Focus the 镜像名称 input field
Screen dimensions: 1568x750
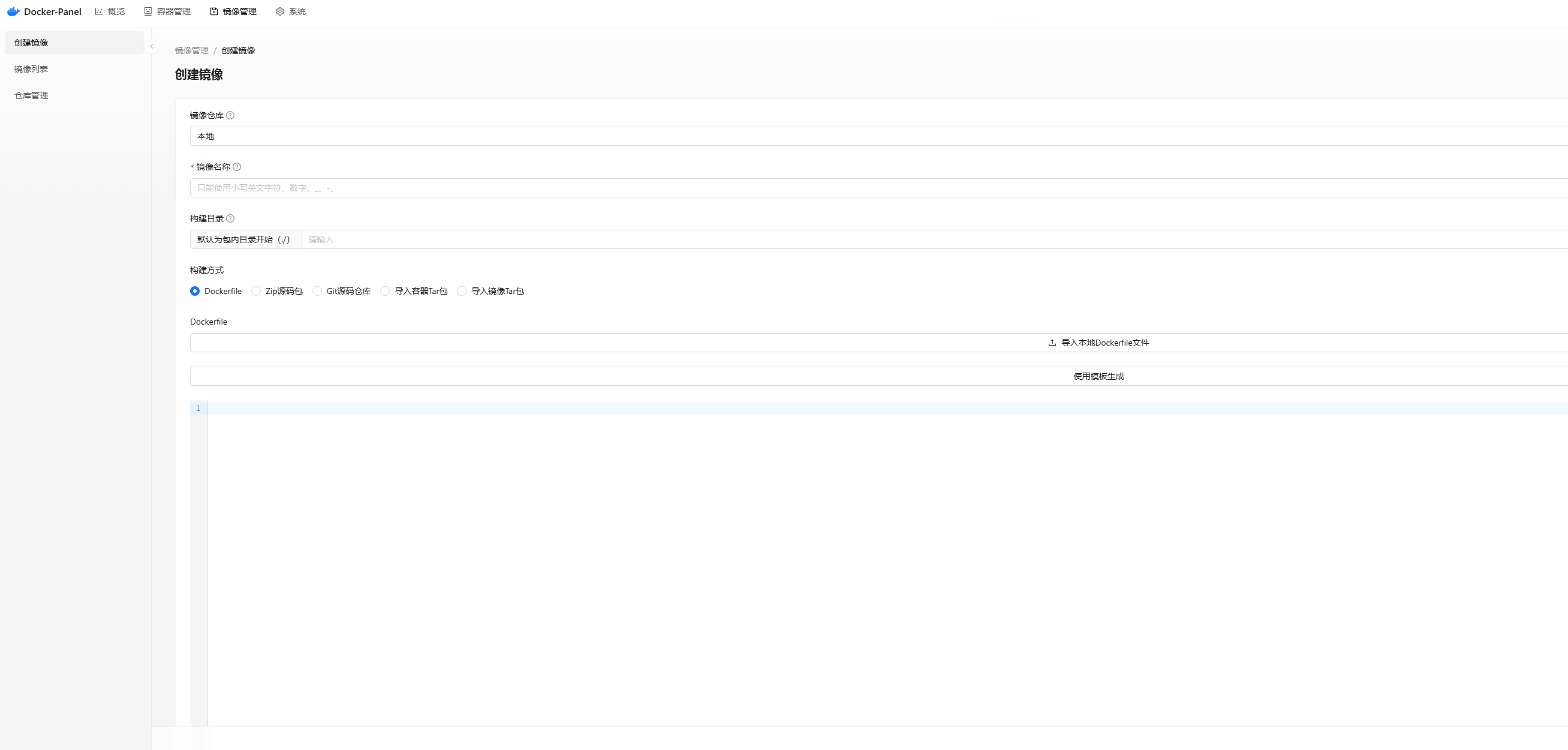(x=878, y=188)
